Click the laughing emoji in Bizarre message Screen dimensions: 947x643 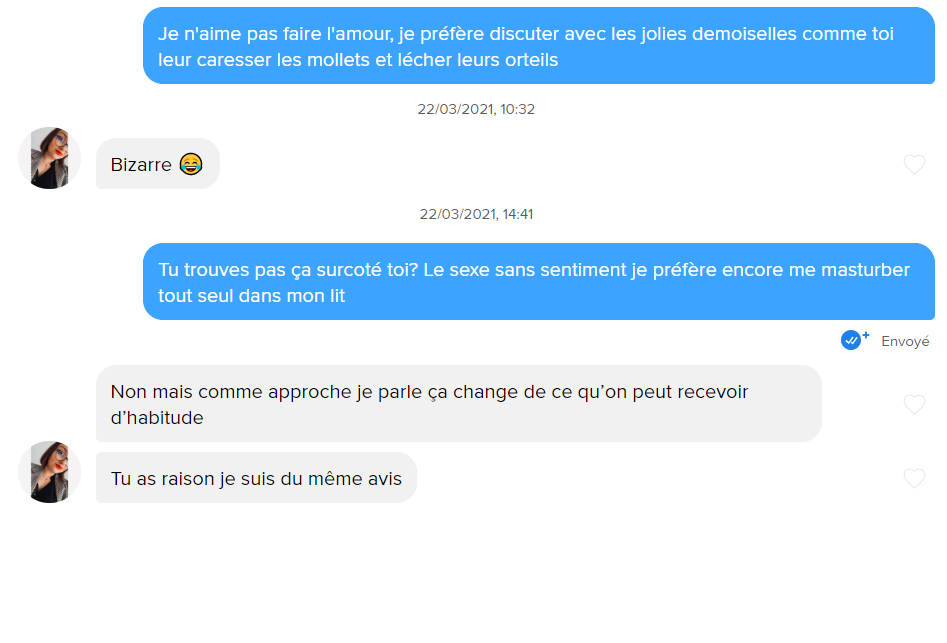point(191,164)
